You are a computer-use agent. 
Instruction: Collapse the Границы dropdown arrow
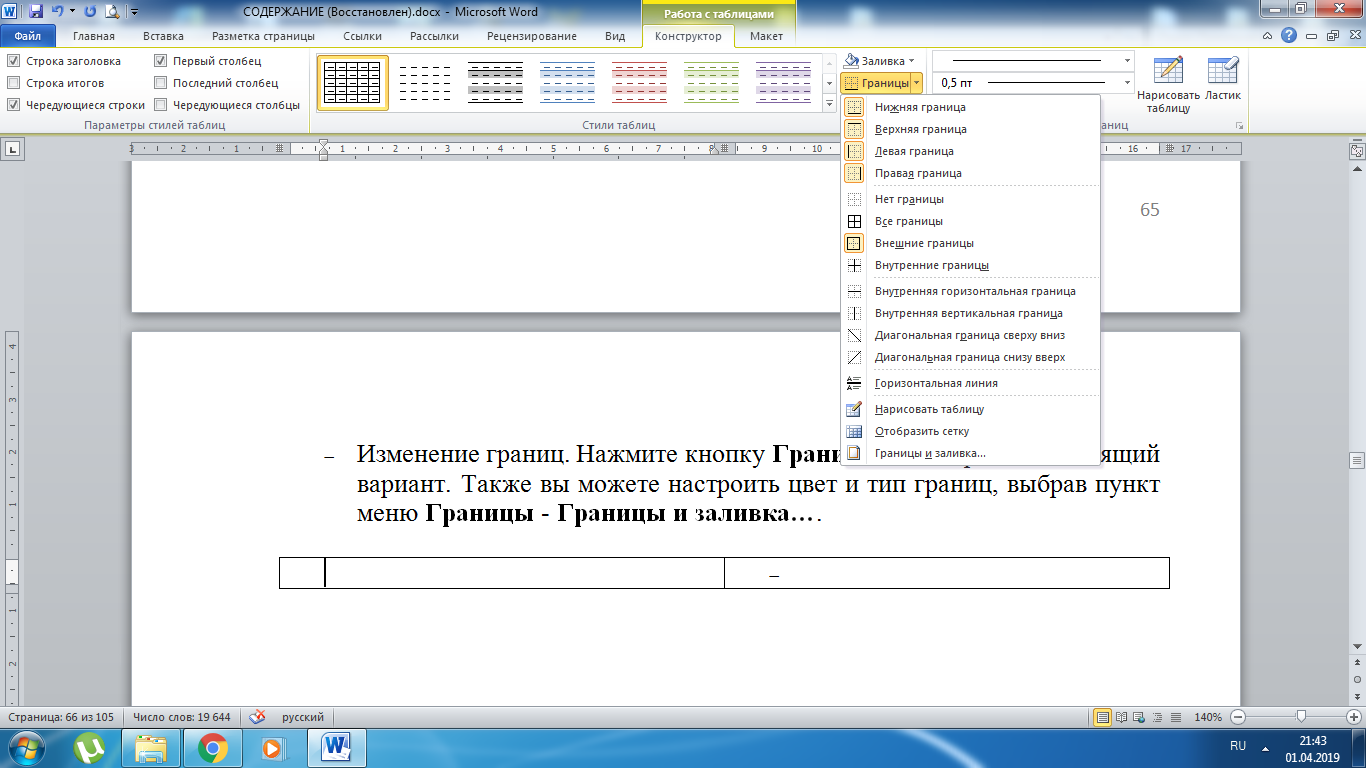coord(915,83)
